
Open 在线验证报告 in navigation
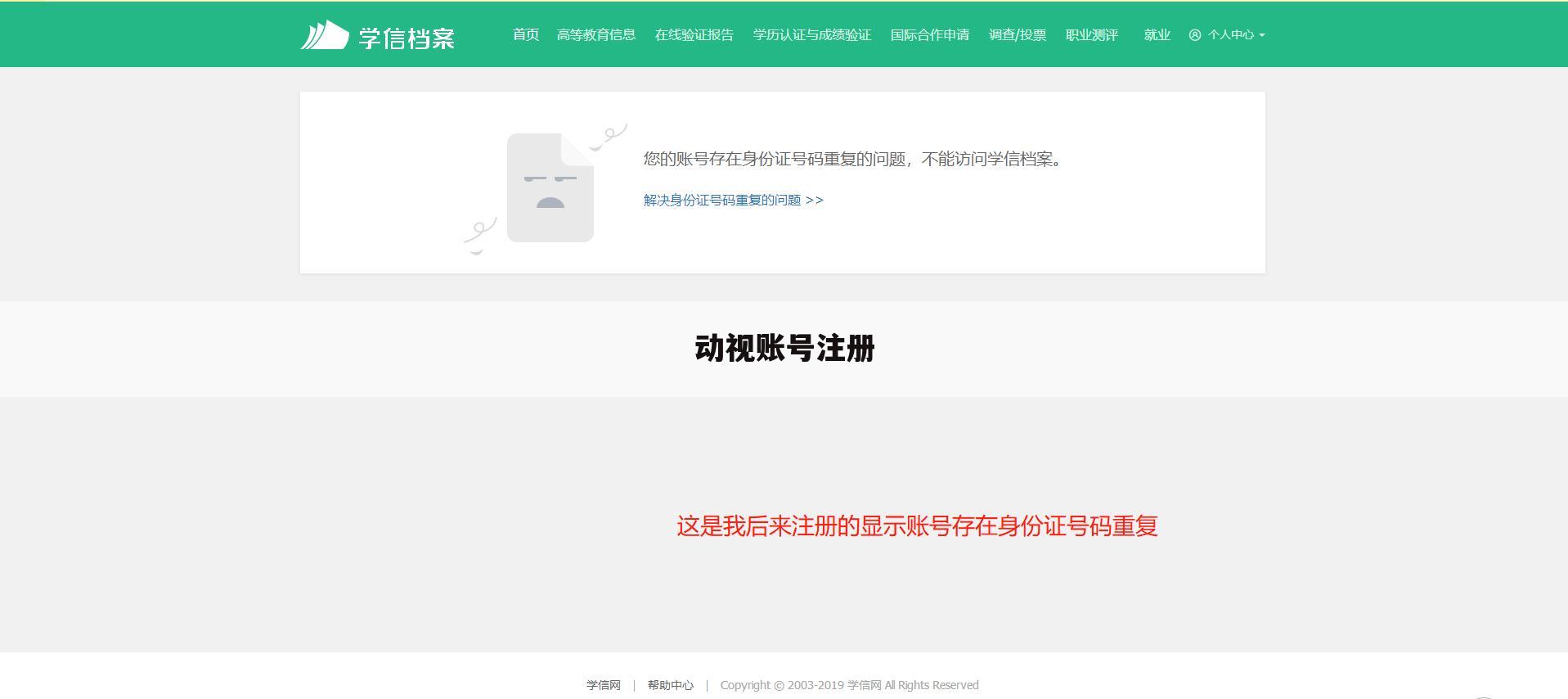pyautogui.click(x=694, y=34)
